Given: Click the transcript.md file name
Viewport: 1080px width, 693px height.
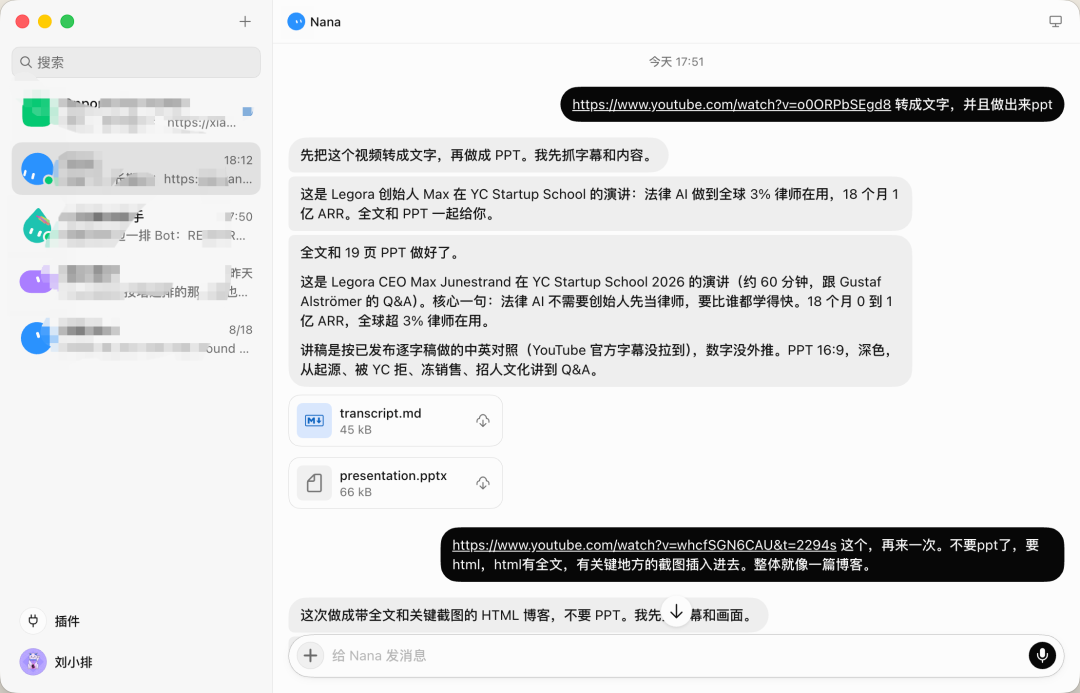Looking at the screenshot, I should pyautogui.click(x=380, y=413).
